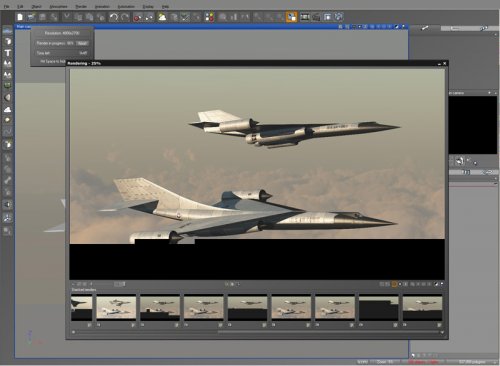Click the Undo curved arrow icon

(114, 17)
